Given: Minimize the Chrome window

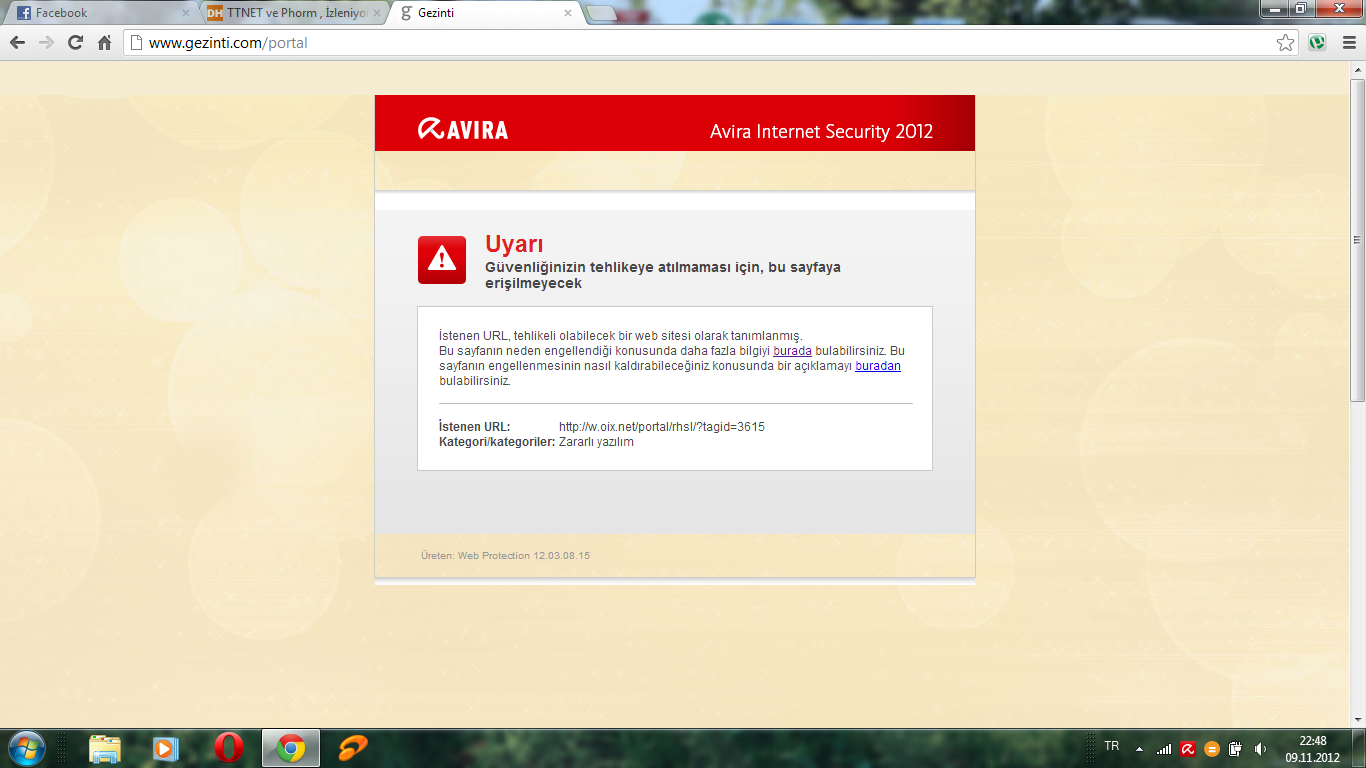Looking at the screenshot, I should (1274, 8).
